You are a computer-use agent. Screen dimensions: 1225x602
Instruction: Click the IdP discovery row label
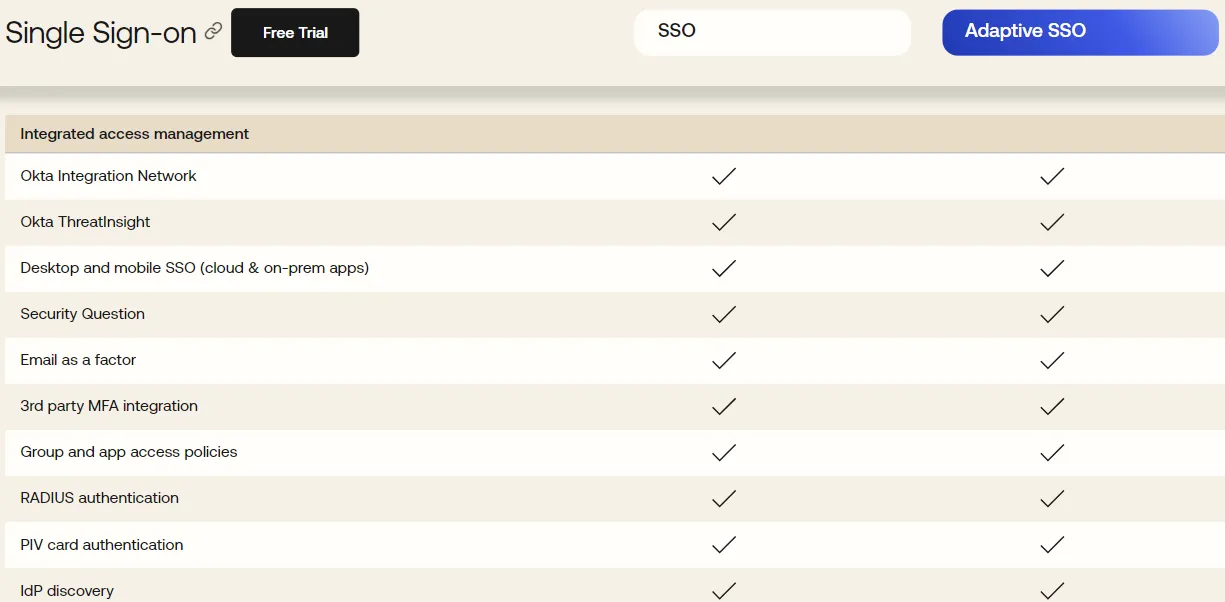tap(67, 591)
